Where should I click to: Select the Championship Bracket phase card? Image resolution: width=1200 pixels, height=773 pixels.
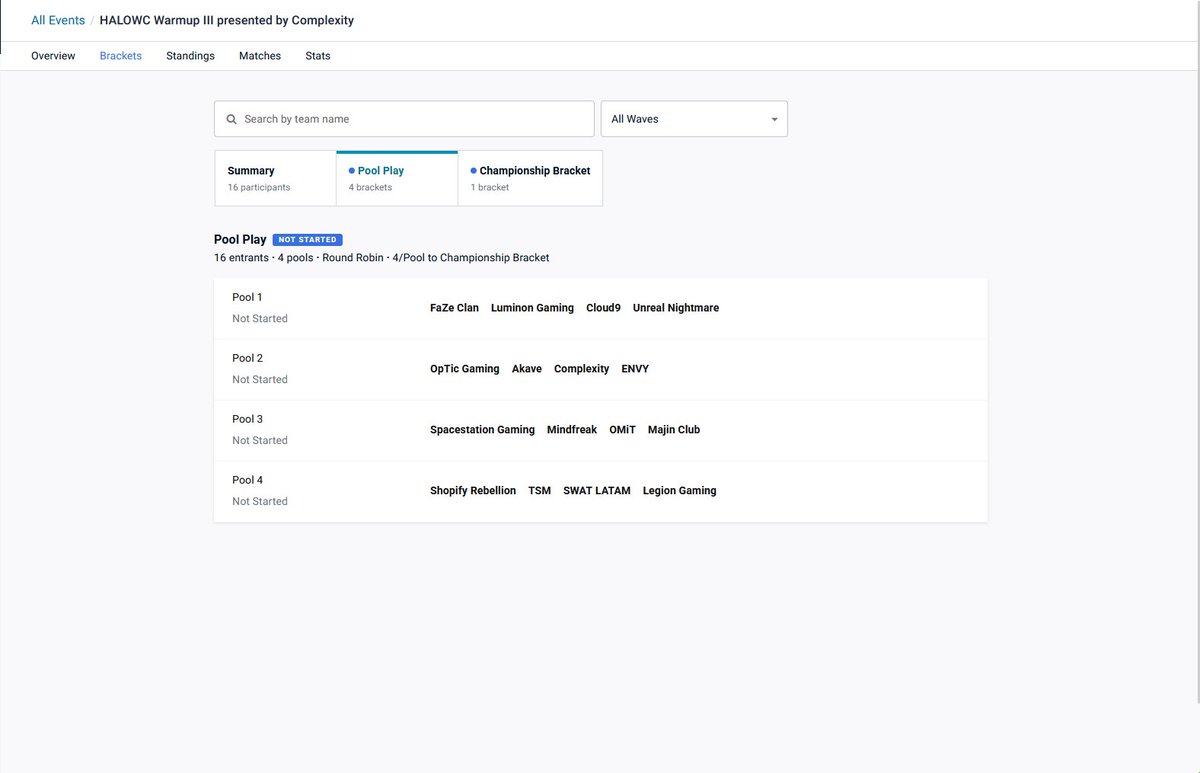pos(530,178)
